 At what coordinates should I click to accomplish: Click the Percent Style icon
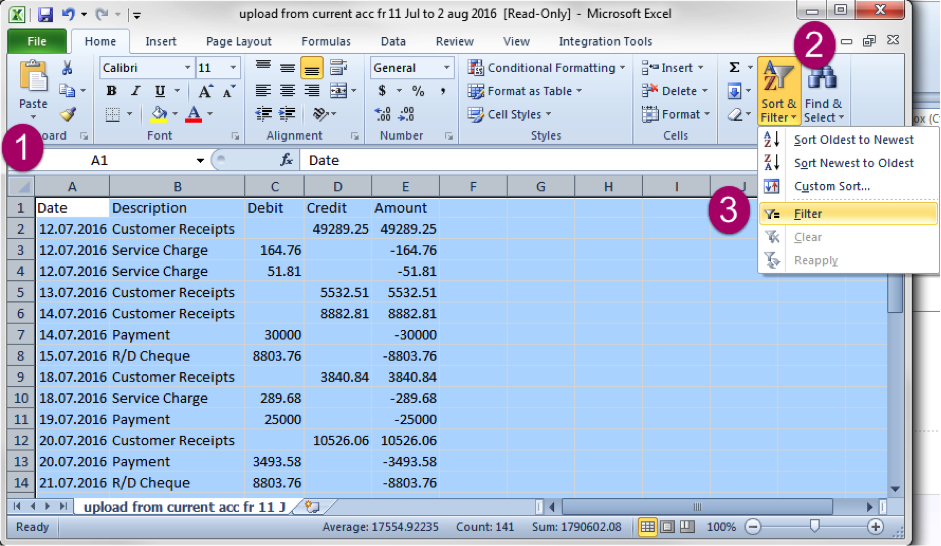(417, 91)
